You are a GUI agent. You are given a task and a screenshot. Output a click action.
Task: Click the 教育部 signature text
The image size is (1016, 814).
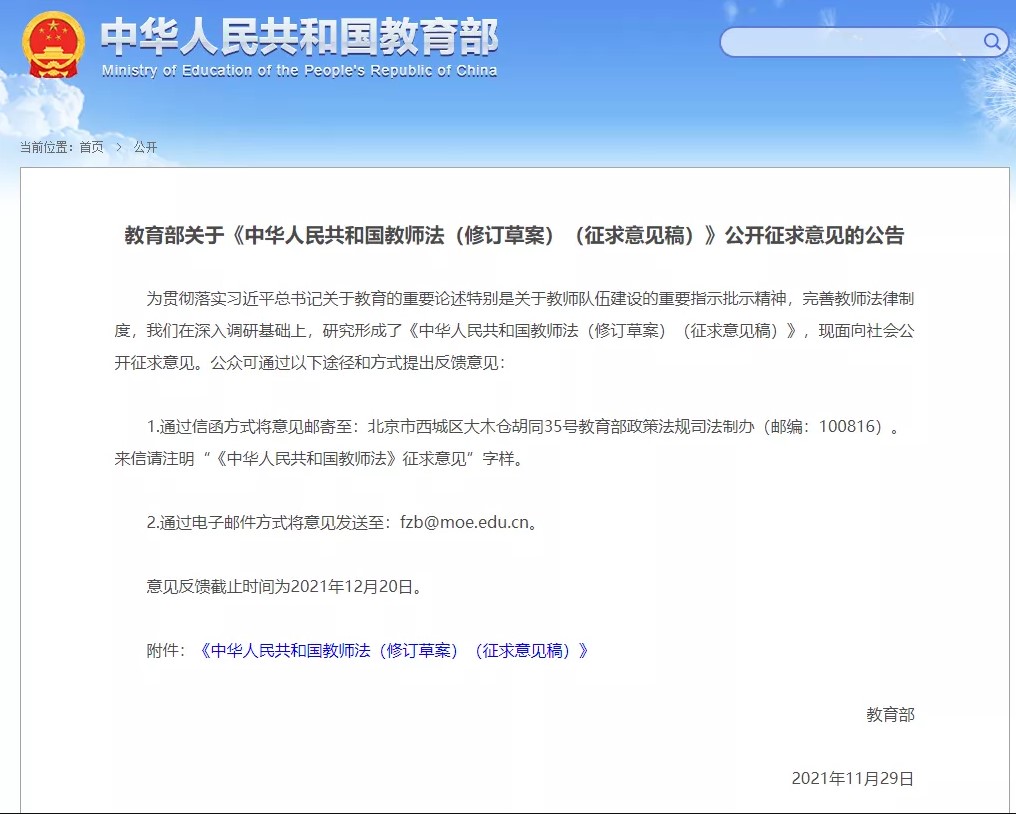click(x=890, y=715)
